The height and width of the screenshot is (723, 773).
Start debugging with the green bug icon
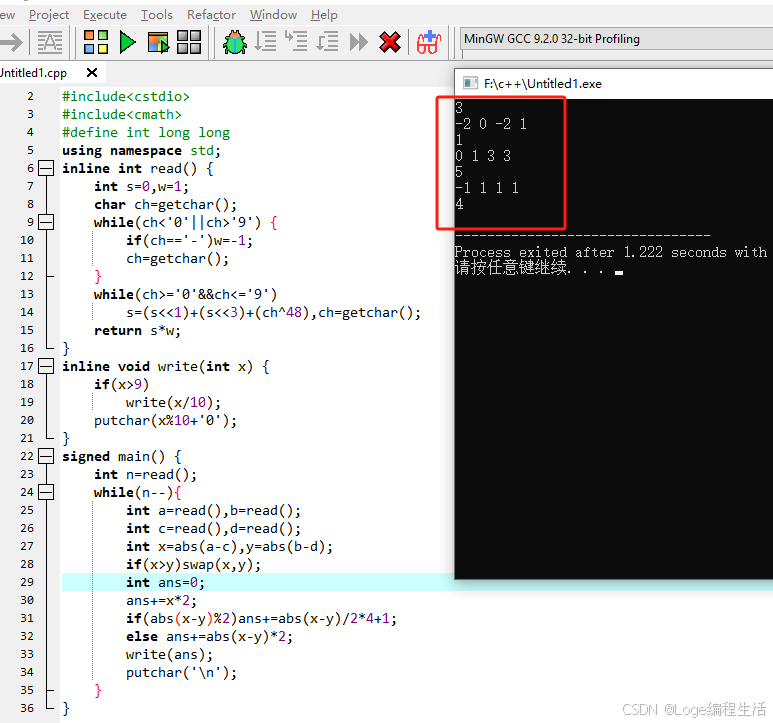click(235, 42)
